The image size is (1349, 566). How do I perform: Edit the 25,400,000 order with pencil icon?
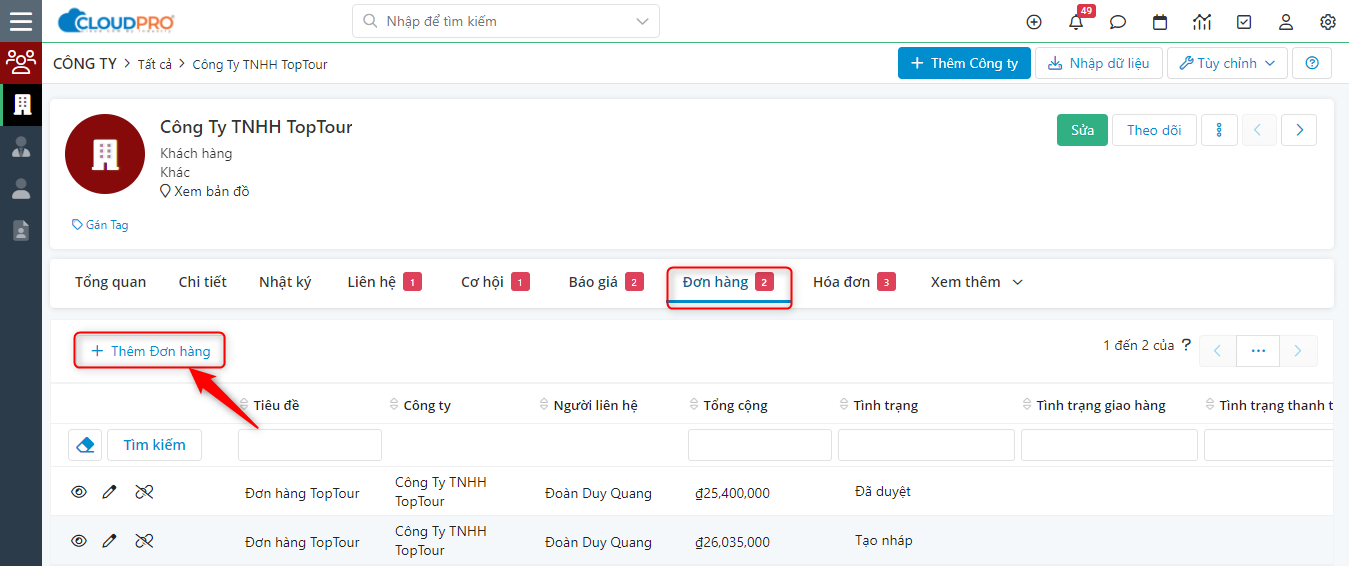(x=110, y=492)
